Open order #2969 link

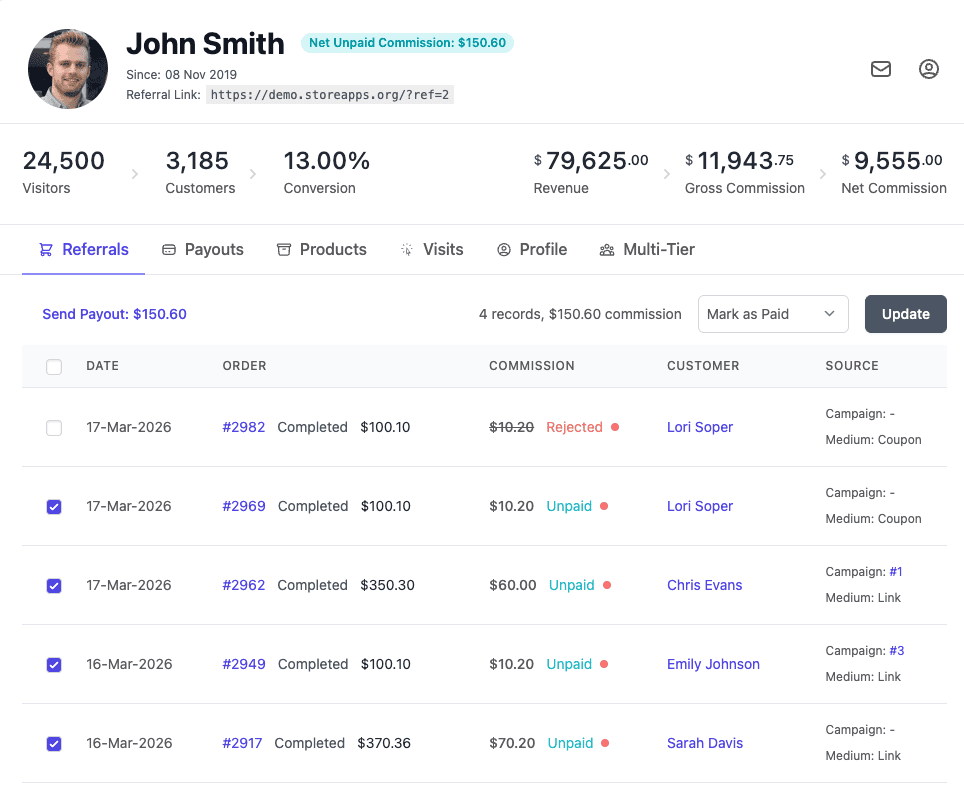point(243,506)
